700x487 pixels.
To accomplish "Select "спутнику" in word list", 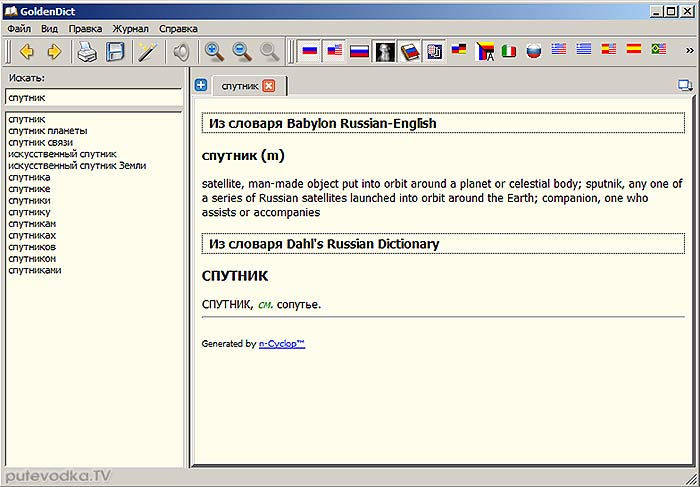I will [x=29, y=212].
